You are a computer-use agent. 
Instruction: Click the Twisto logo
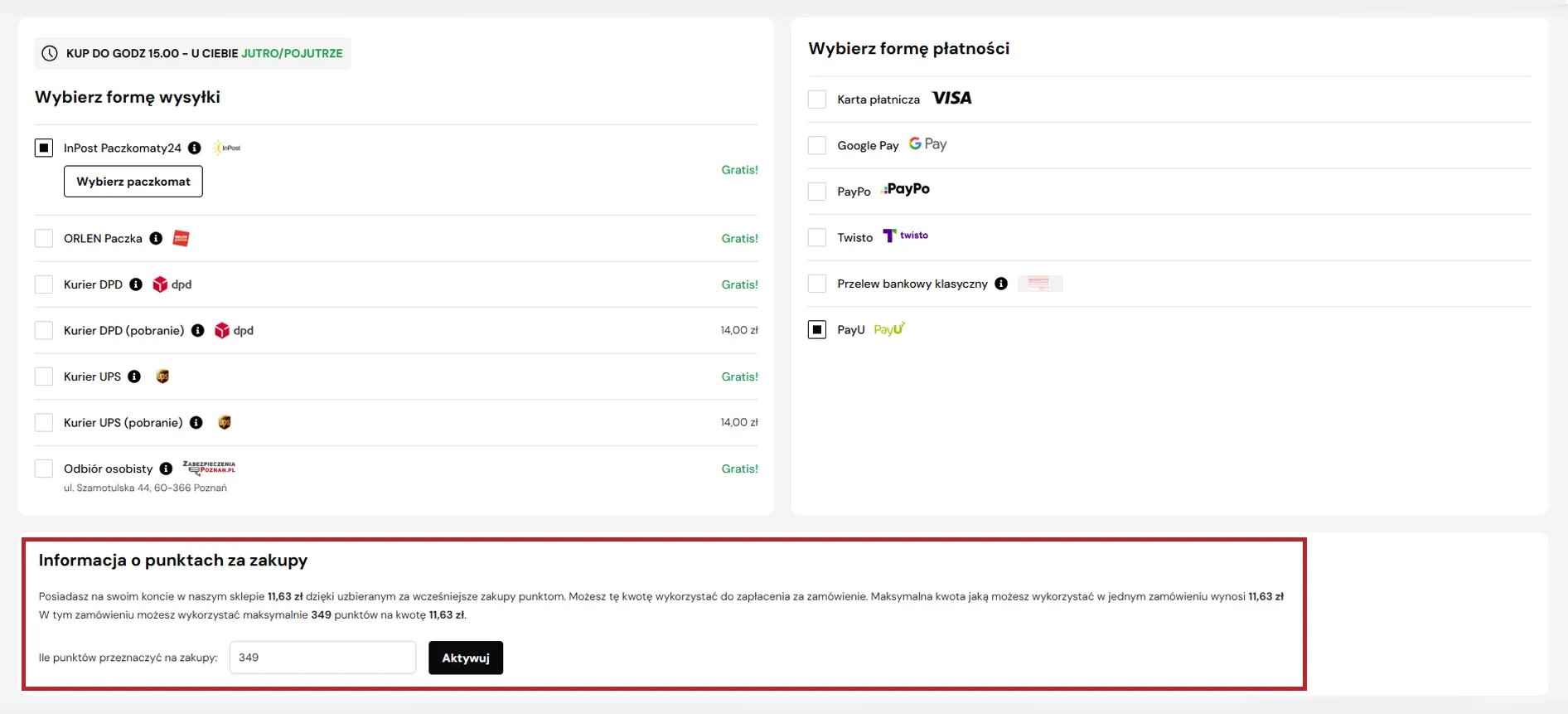(x=905, y=236)
